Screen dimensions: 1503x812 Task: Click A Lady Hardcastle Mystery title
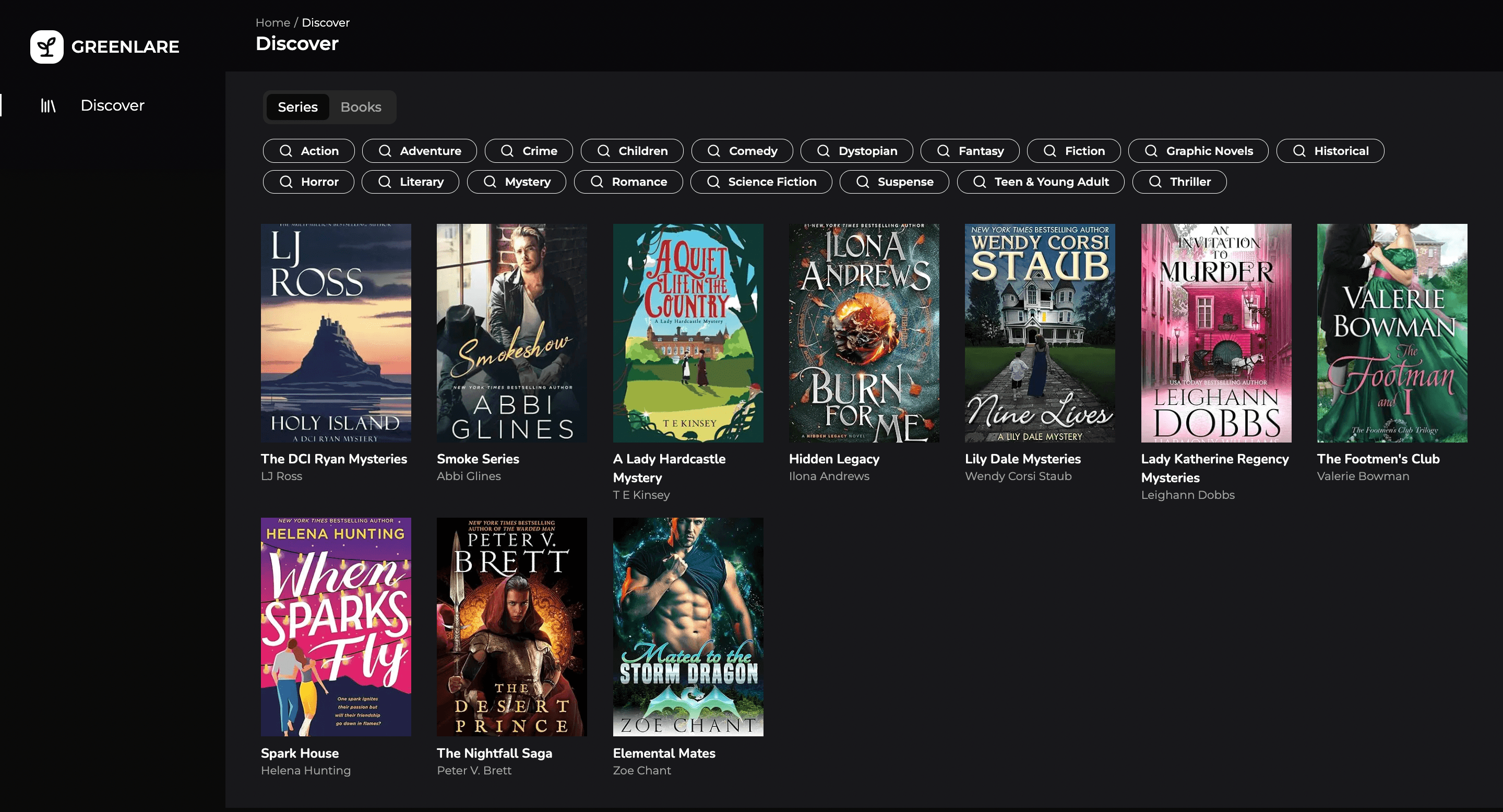click(x=669, y=469)
